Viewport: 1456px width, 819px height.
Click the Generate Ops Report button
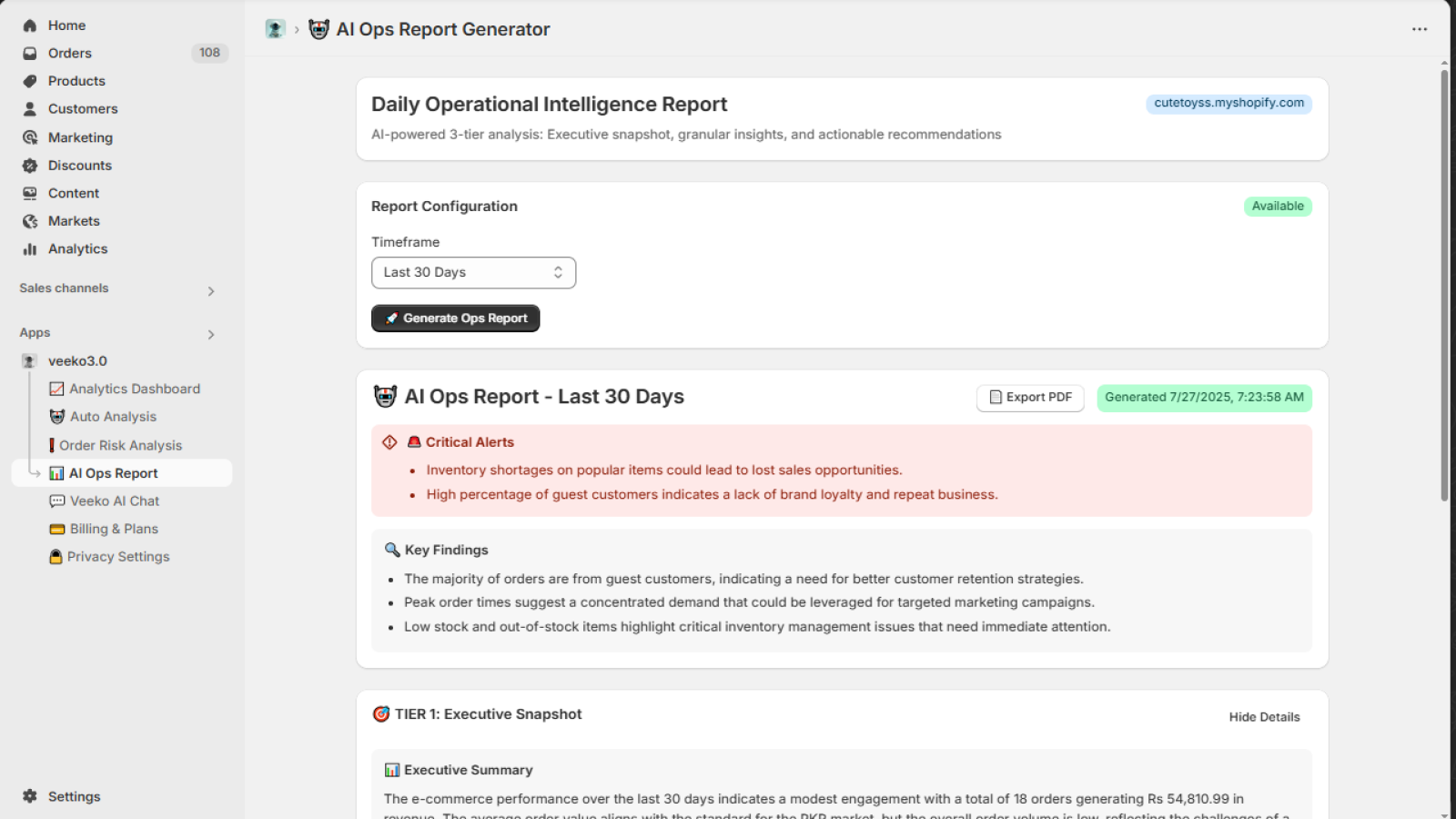point(455,318)
